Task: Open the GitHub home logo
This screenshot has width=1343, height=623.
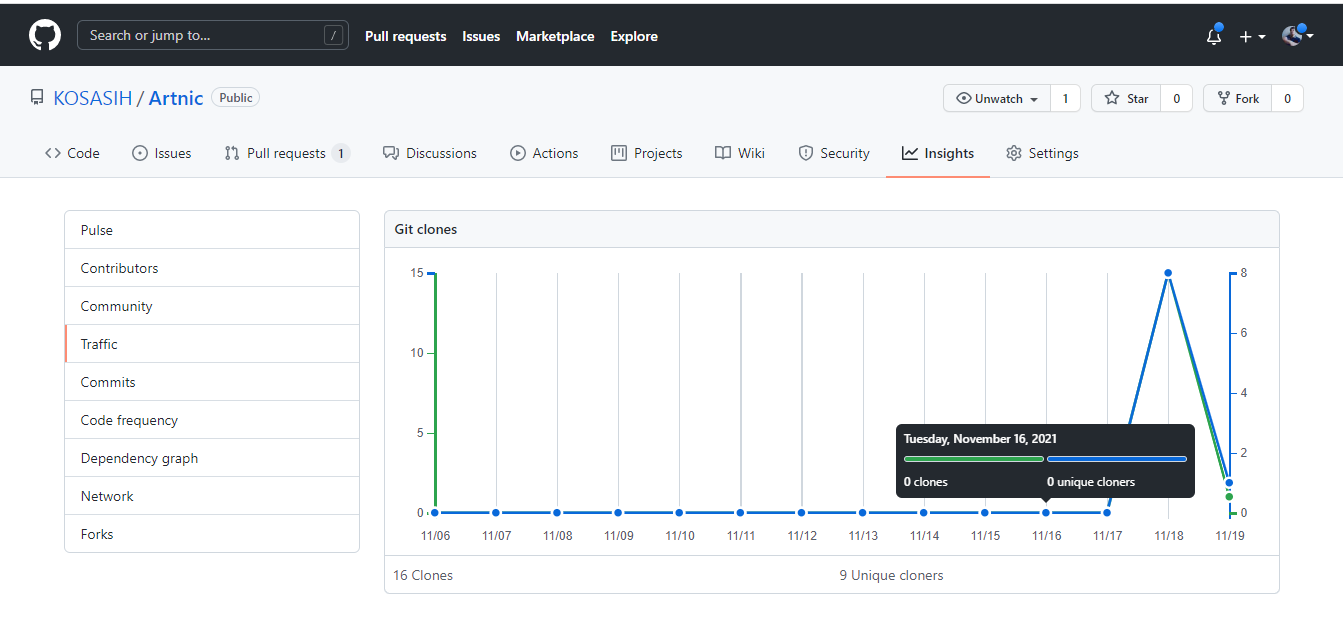Action: (45, 36)
